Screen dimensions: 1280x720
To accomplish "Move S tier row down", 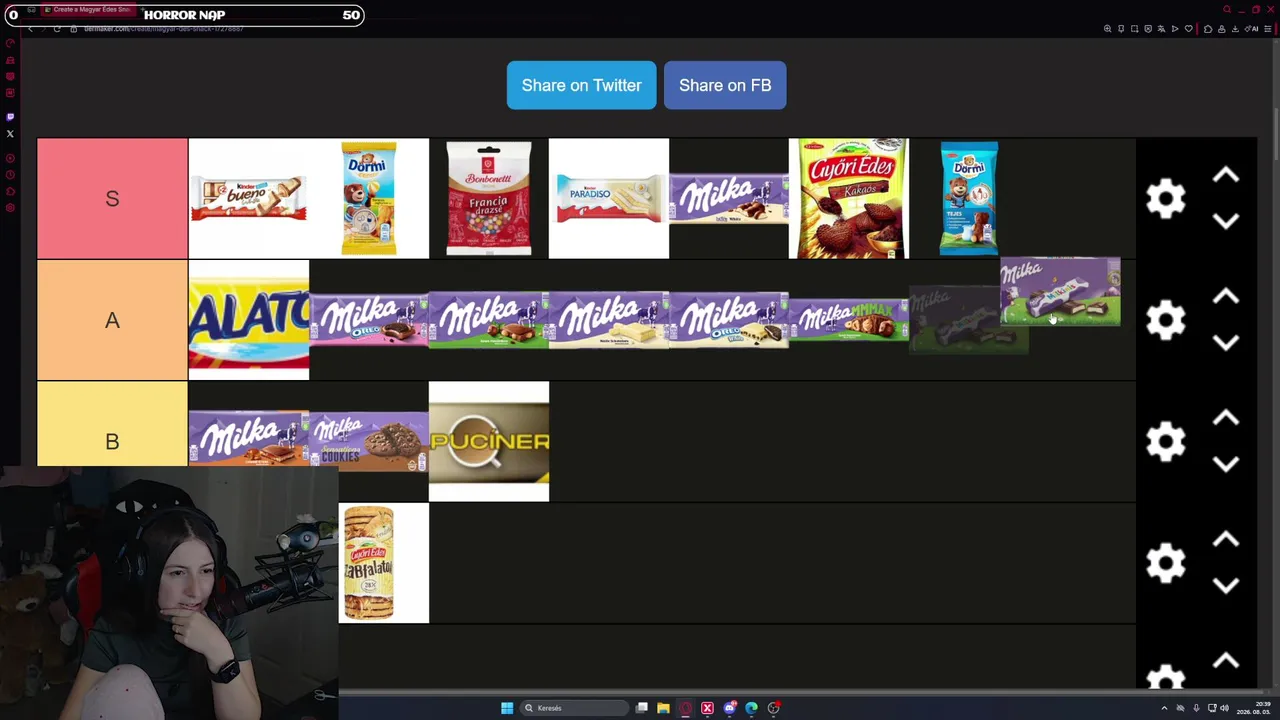I will 1226,220.
